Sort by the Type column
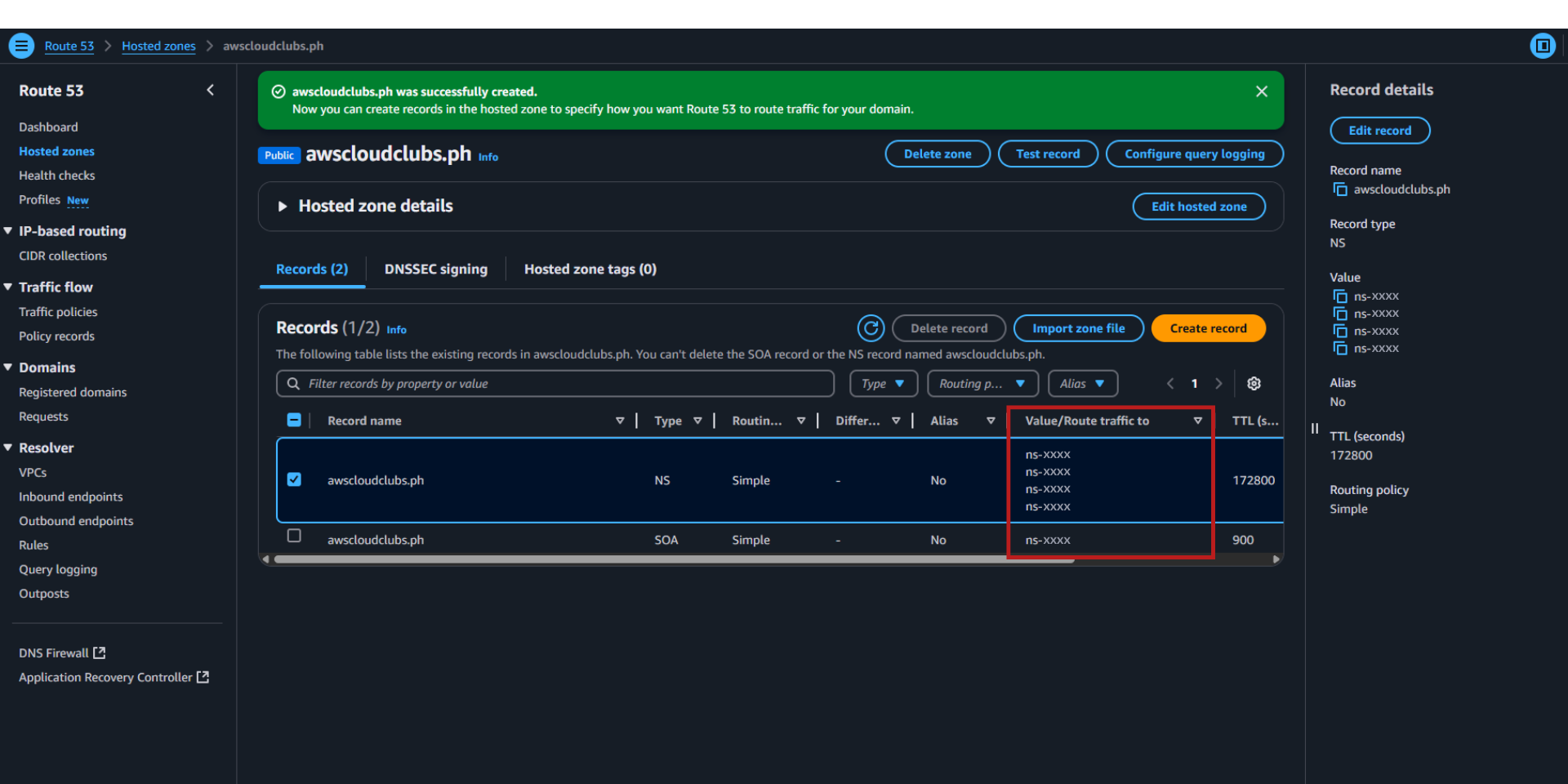The image size is (1568, 784). (x=697, y=421)
